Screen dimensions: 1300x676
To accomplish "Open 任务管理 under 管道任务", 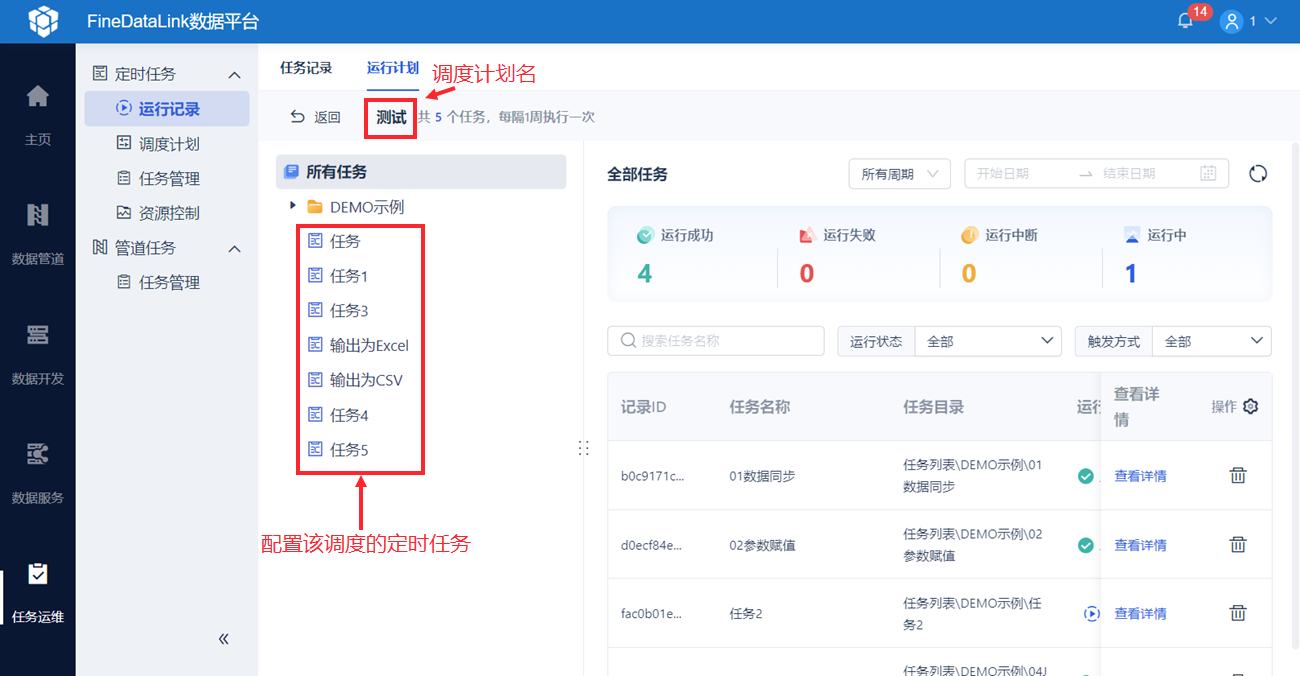I will tap(167, 283).
